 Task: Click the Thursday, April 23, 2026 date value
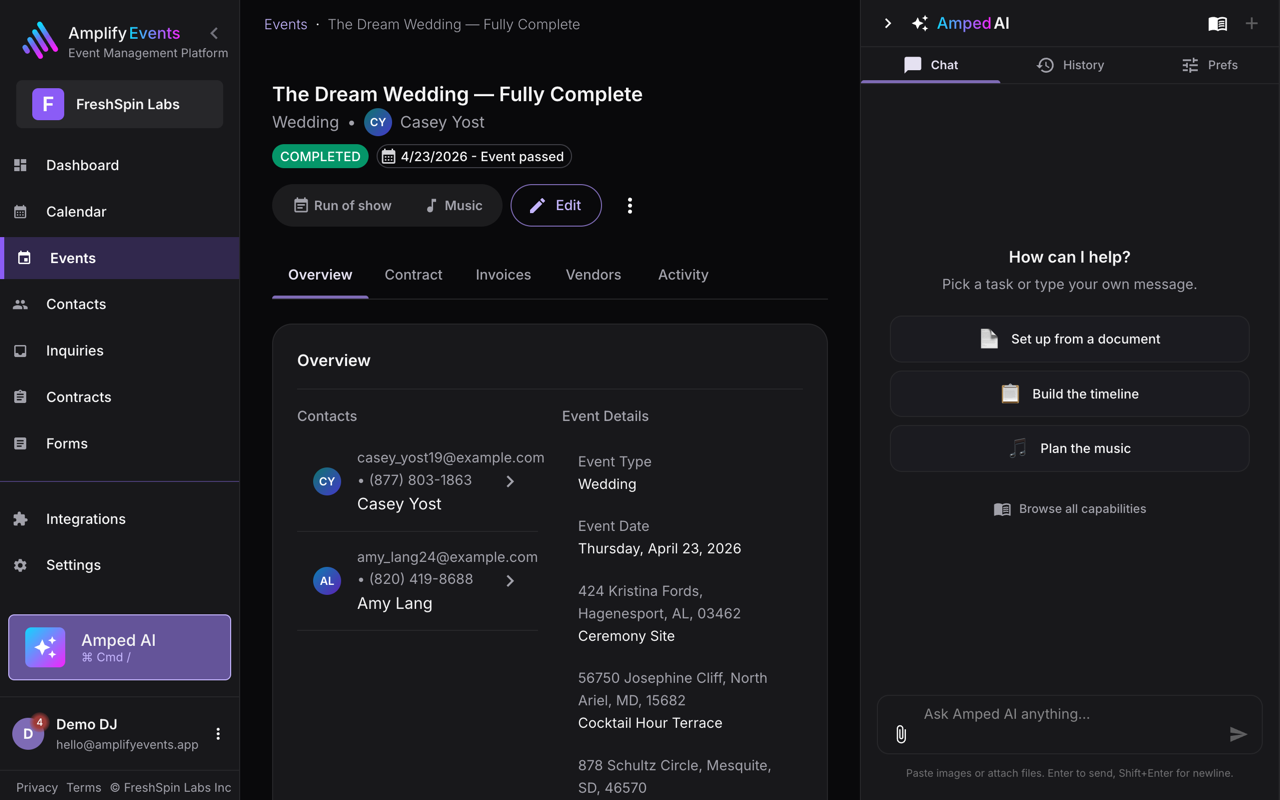pos(660,548)
